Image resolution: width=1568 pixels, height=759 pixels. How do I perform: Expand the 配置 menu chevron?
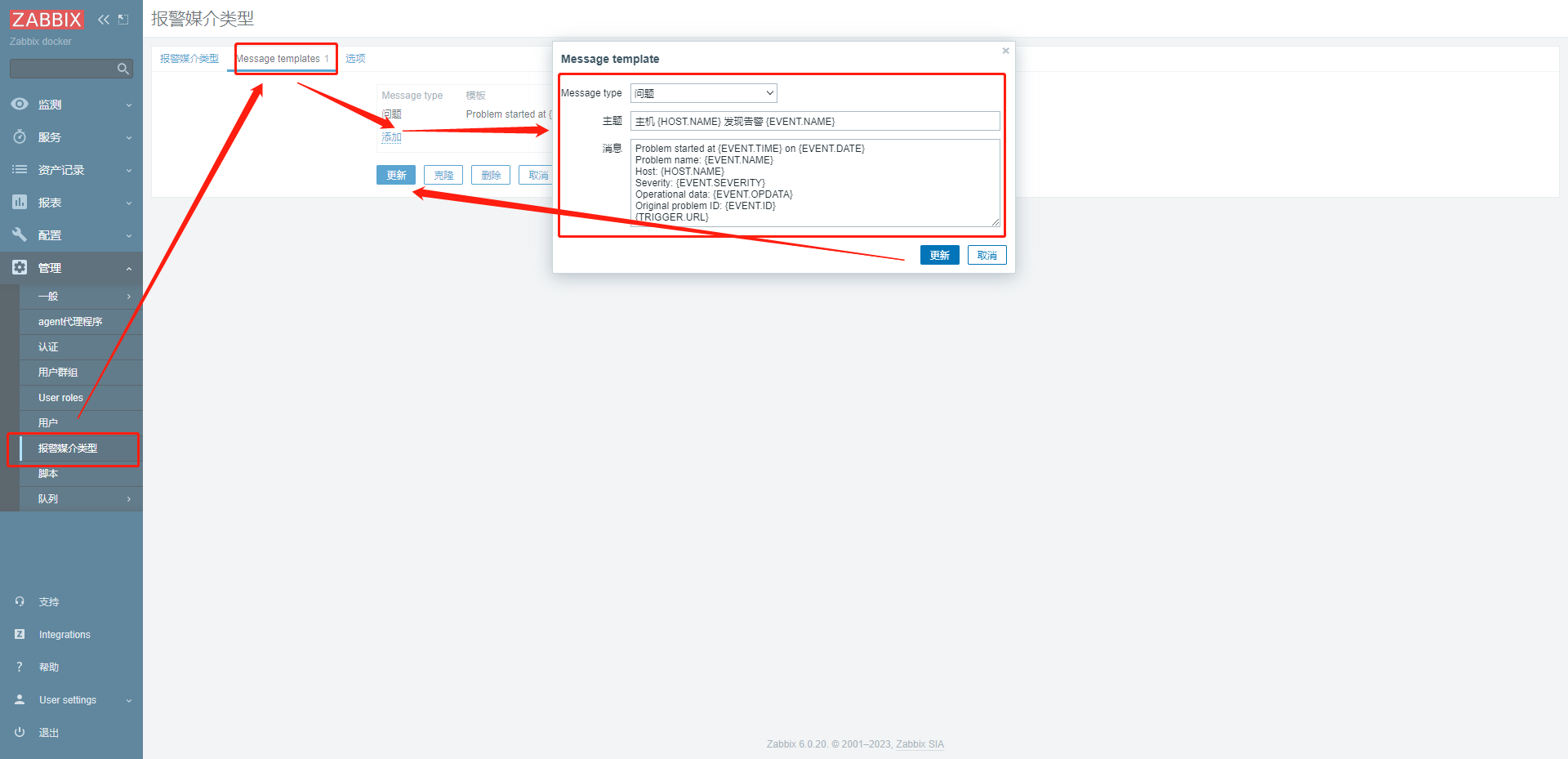pyautogui.click(x=129, y=236)
